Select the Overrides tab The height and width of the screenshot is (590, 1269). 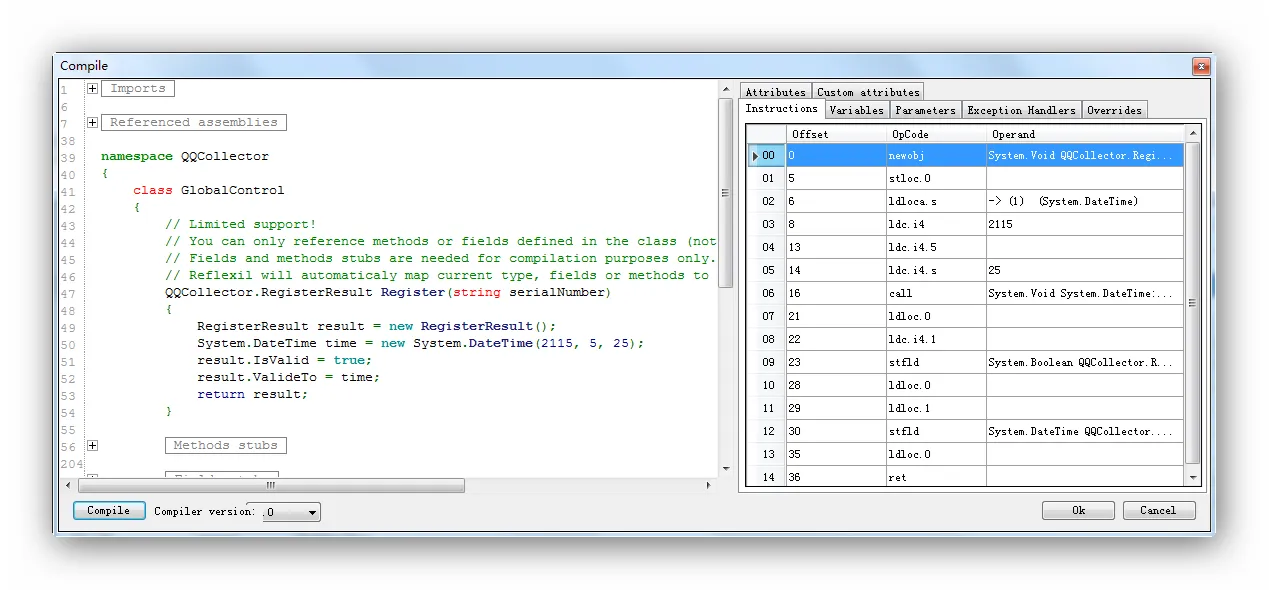pos(1114,110)
